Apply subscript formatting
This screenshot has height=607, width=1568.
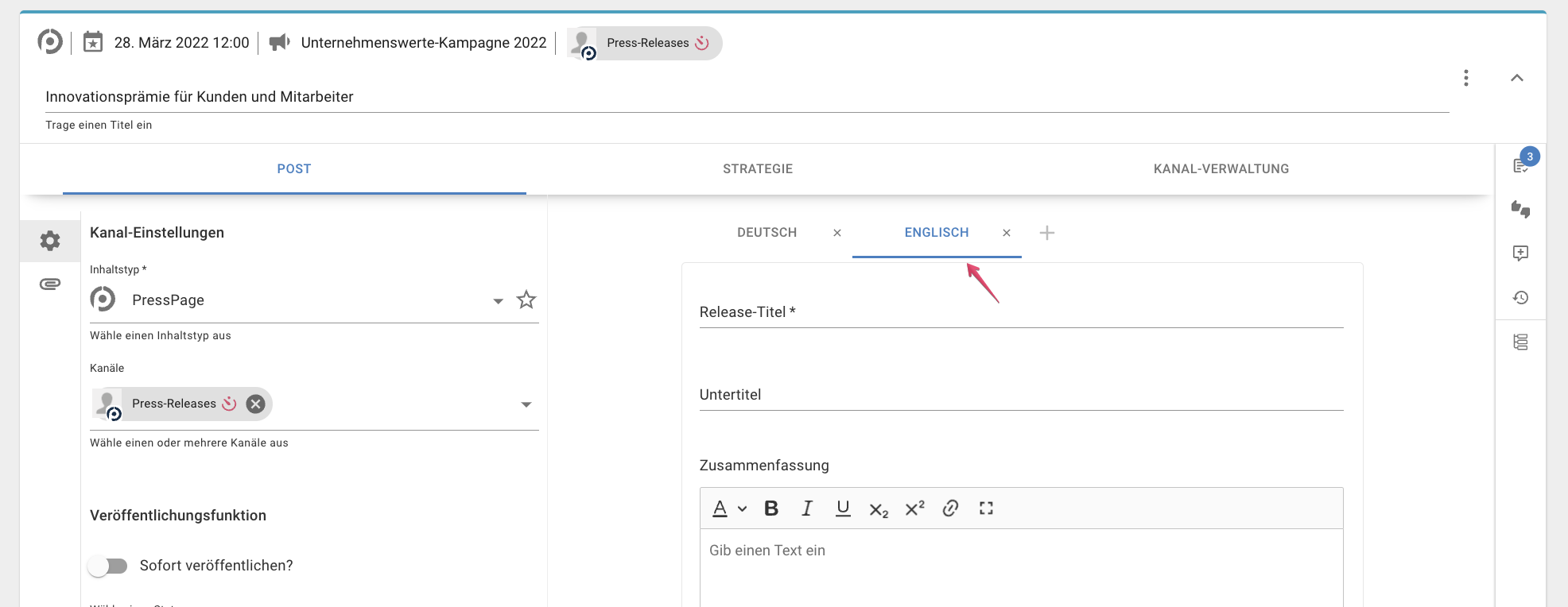point(879,510)
